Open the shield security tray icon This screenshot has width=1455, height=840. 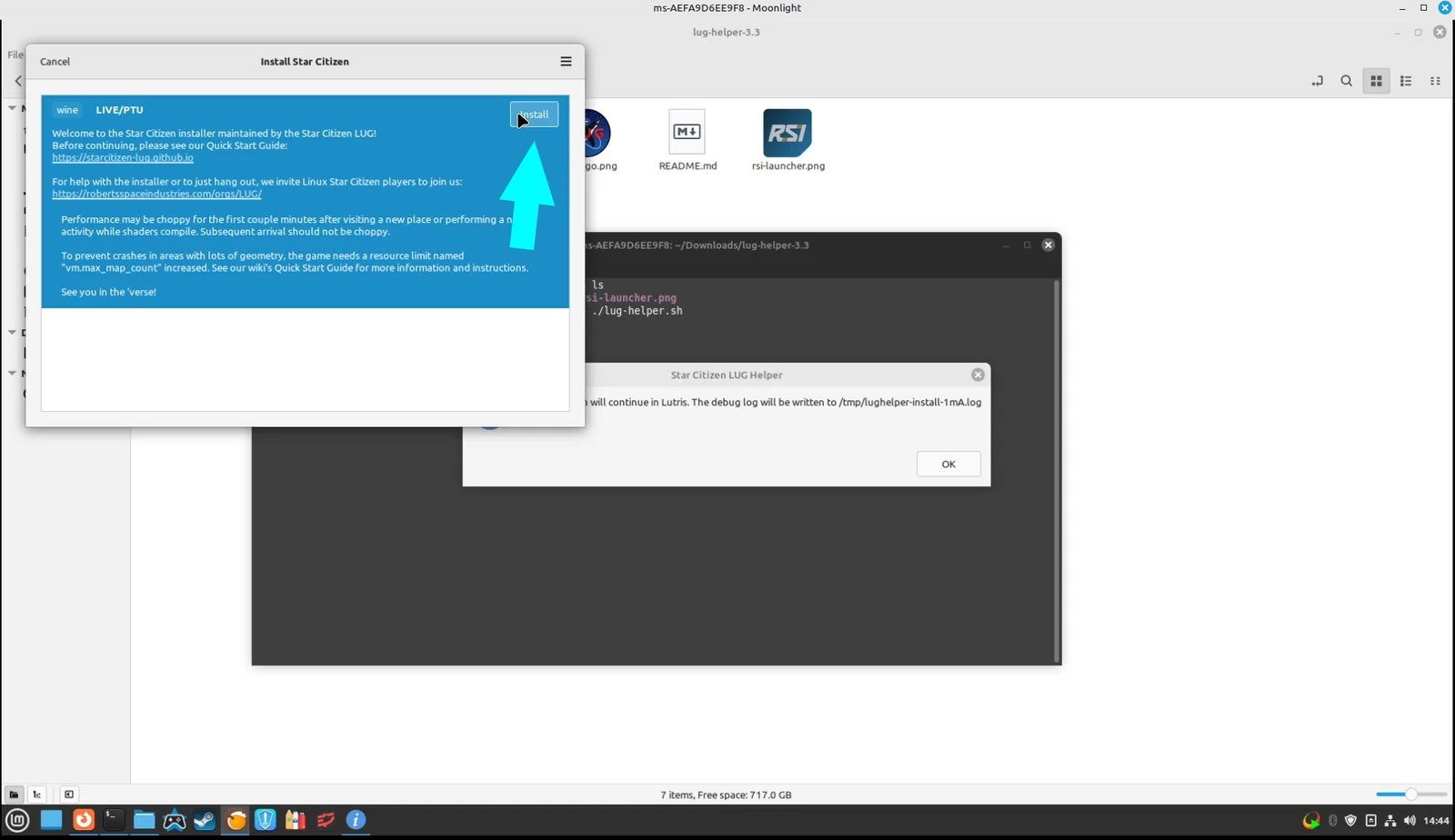coord(1351,821)
